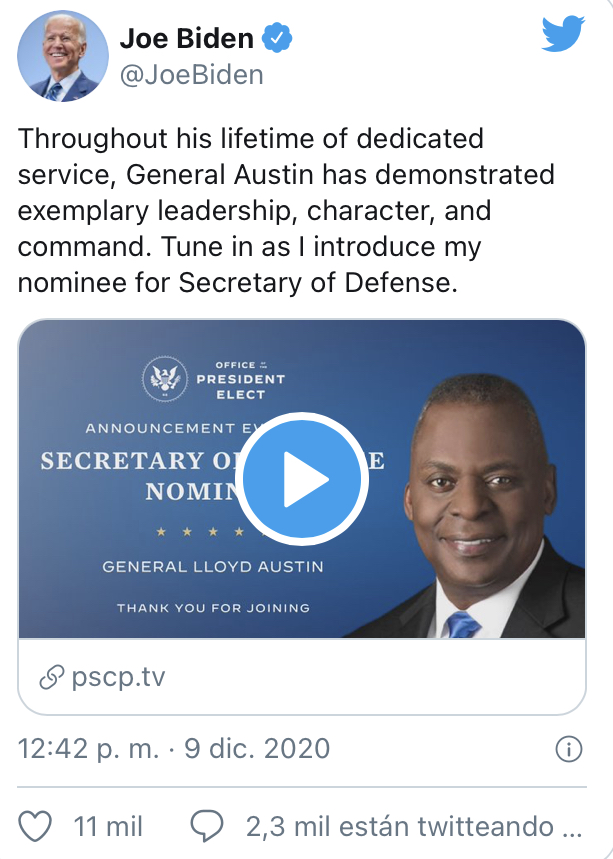Click the Twitter bird logo
The height and width of the screenshot is (859, 613).
tap(563, 34)
